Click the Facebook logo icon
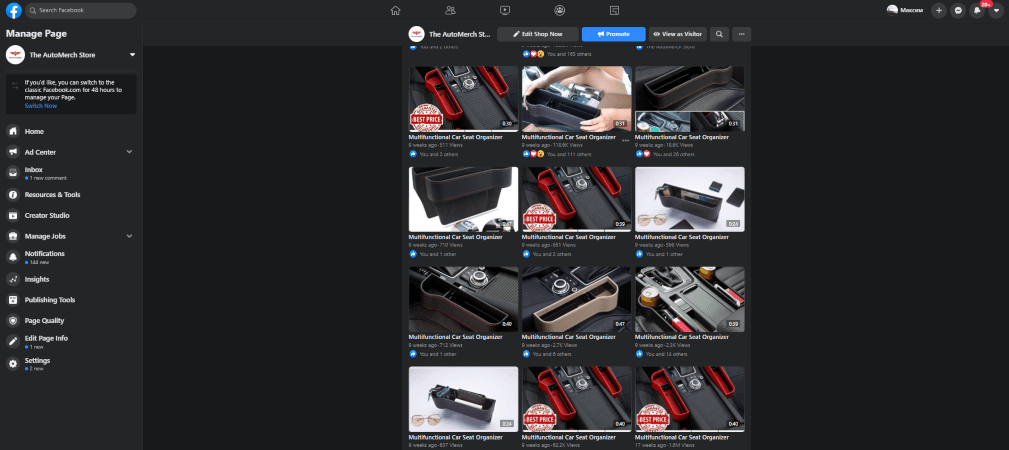1009x450 pixels. (14, 10)
